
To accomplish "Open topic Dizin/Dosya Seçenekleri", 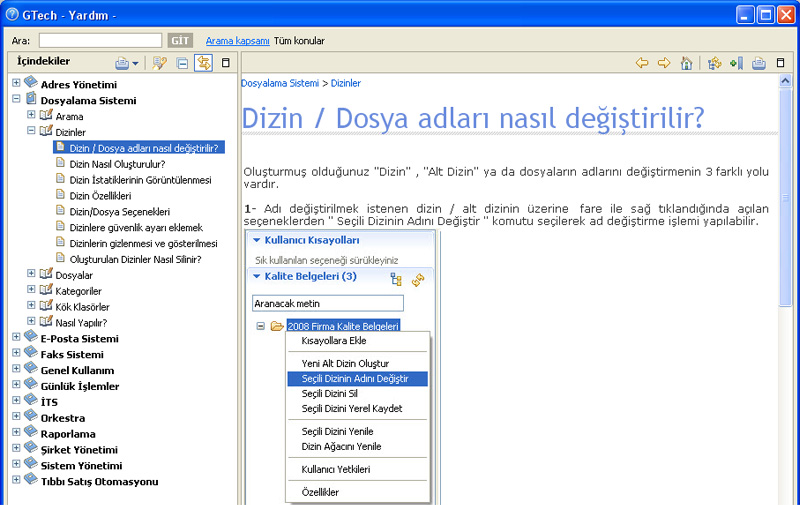I will point(119,212).
